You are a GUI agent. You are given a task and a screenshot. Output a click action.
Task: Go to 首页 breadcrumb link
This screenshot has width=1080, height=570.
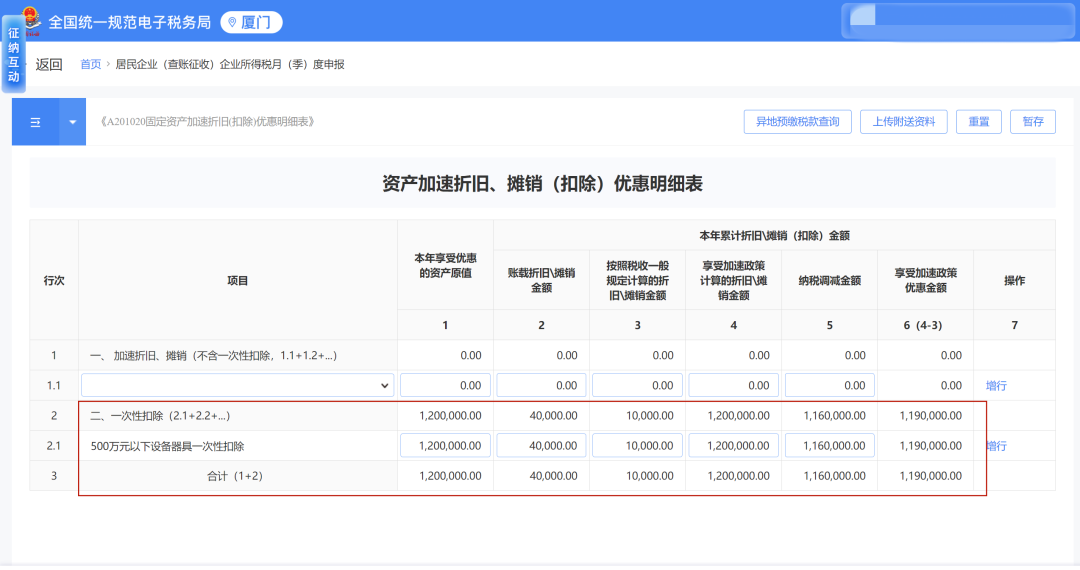(x=90, y=65)
